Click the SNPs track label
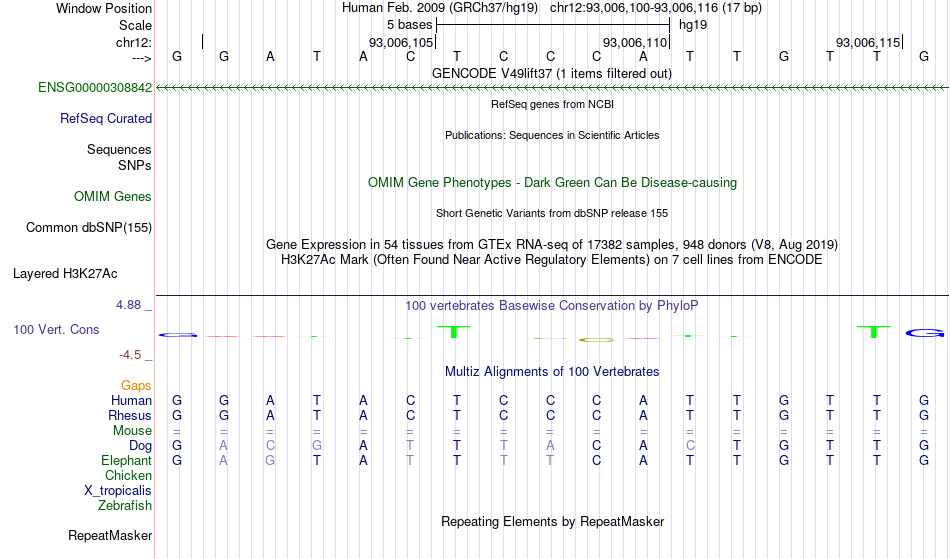The image size is (950, 559). (135, 165)
